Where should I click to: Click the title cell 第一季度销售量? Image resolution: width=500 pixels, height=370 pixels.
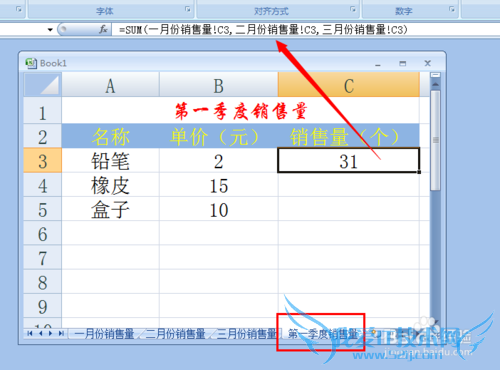click(240, 111)
